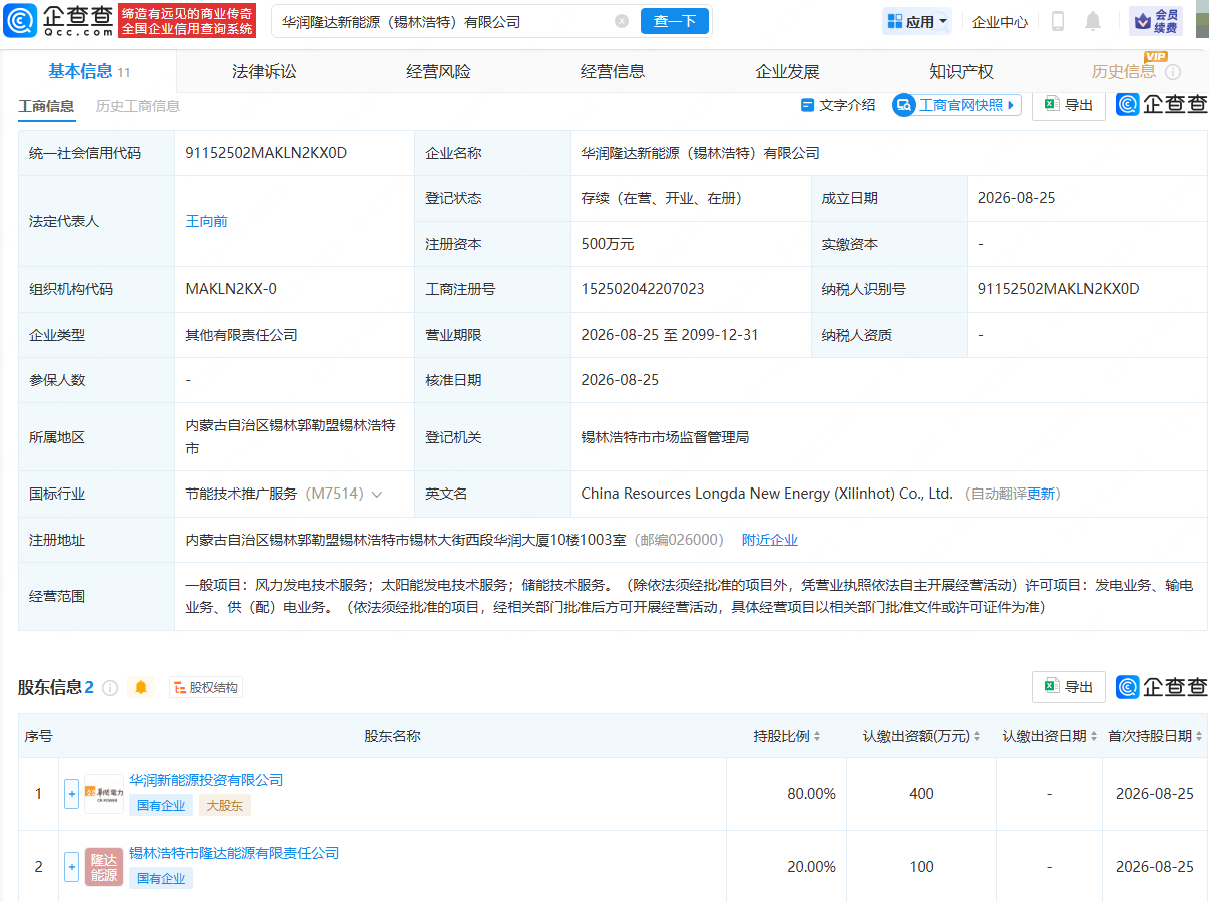Expand row for 华润新能源投资有限公司

(x=71, y=794)
